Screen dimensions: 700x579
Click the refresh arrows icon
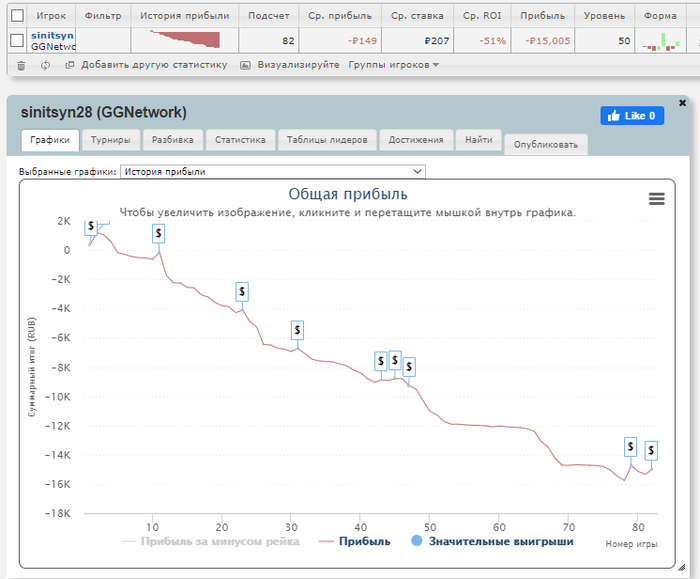tap(45, 66)
